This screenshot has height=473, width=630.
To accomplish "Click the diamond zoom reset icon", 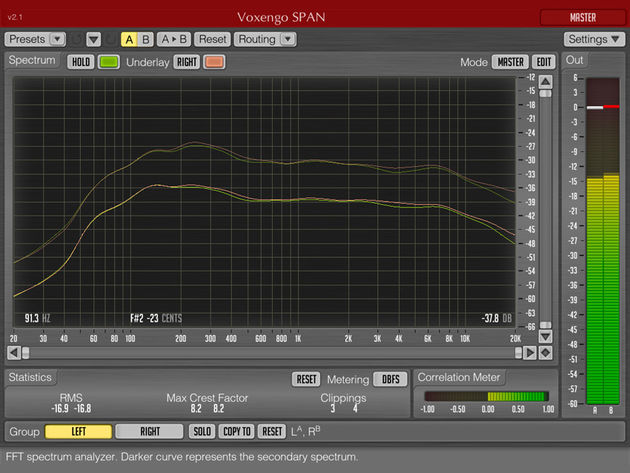I will coord(545,353).
